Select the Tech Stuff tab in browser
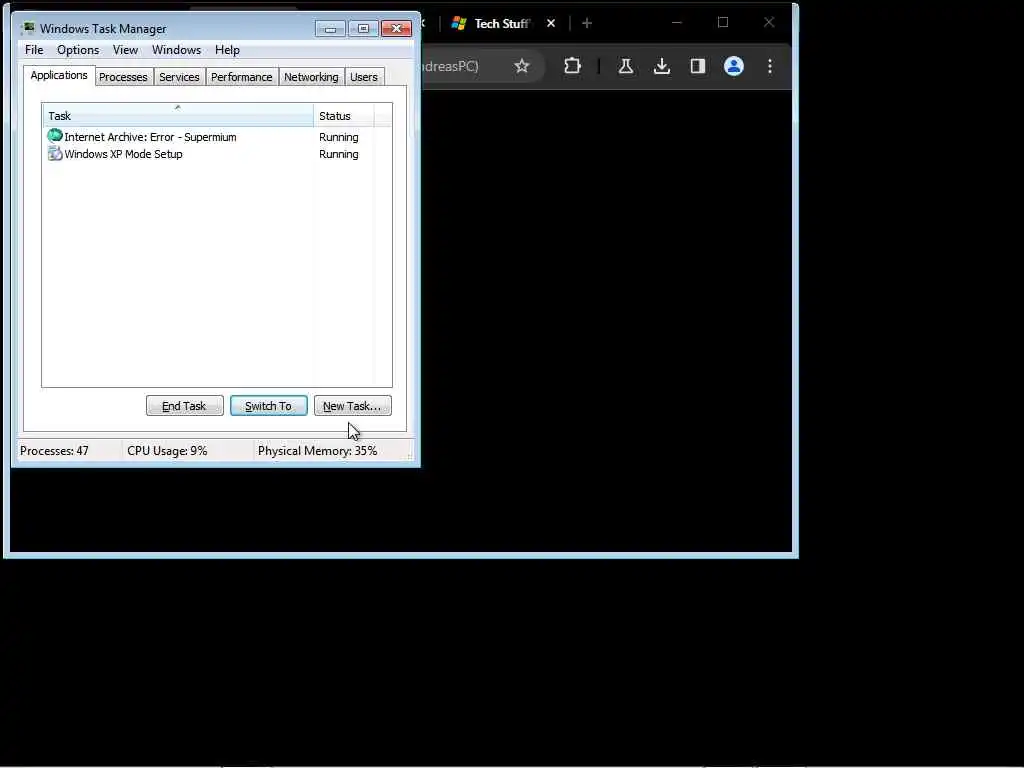The height and width of the screenshot is (768, 1024). [501, 24]
